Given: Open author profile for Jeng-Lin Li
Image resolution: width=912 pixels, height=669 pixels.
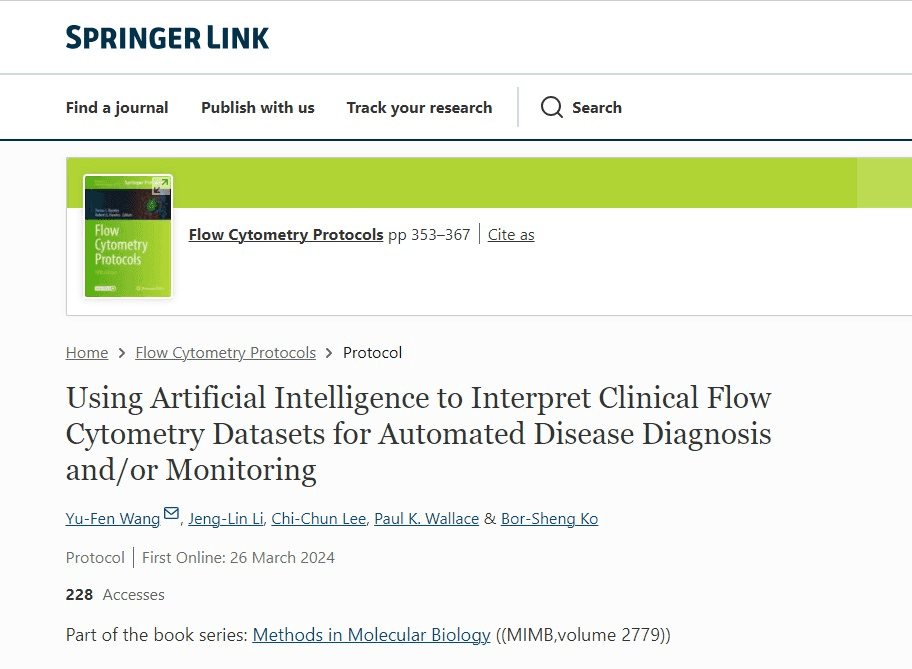Looking at the screenshot, I should click(x=225, y=518).
